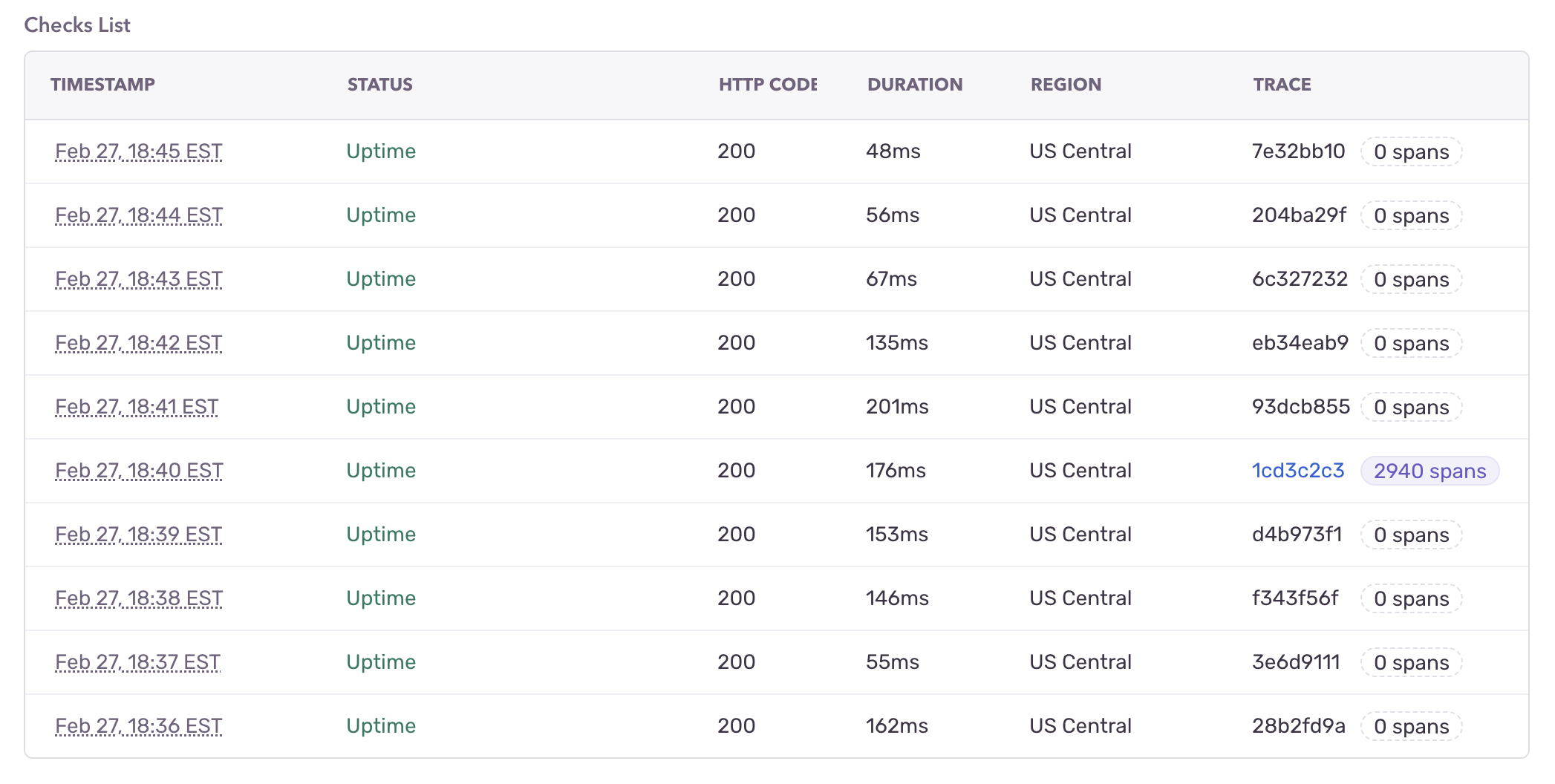The width and height of the screenshot is (1555, 784).
Task: Click 0 spans badge for trace 28b2fd9a
Action: click(x=1411, y=726)
